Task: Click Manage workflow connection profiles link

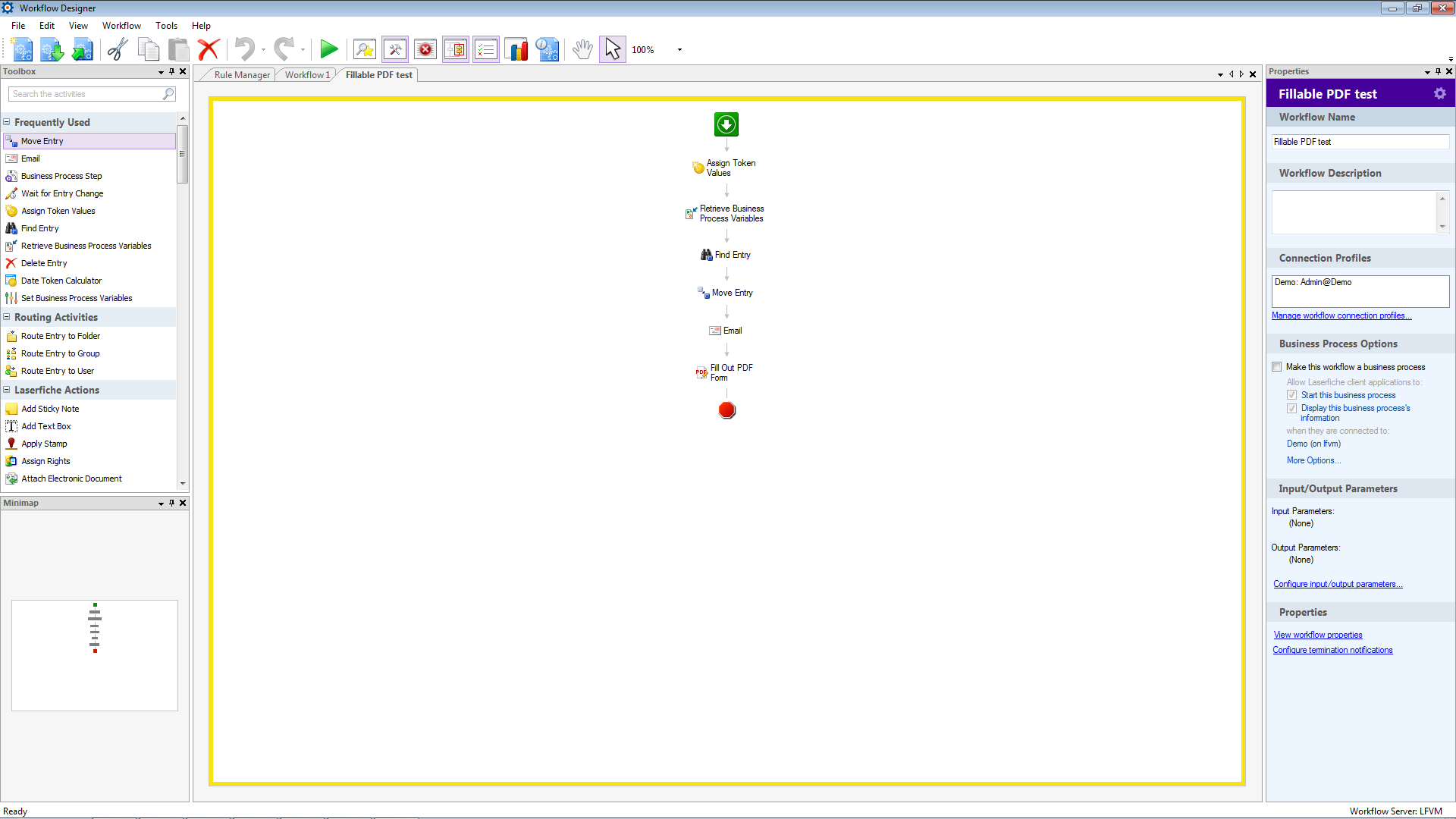Action: pyautogui.click(x=1341, y=315)
